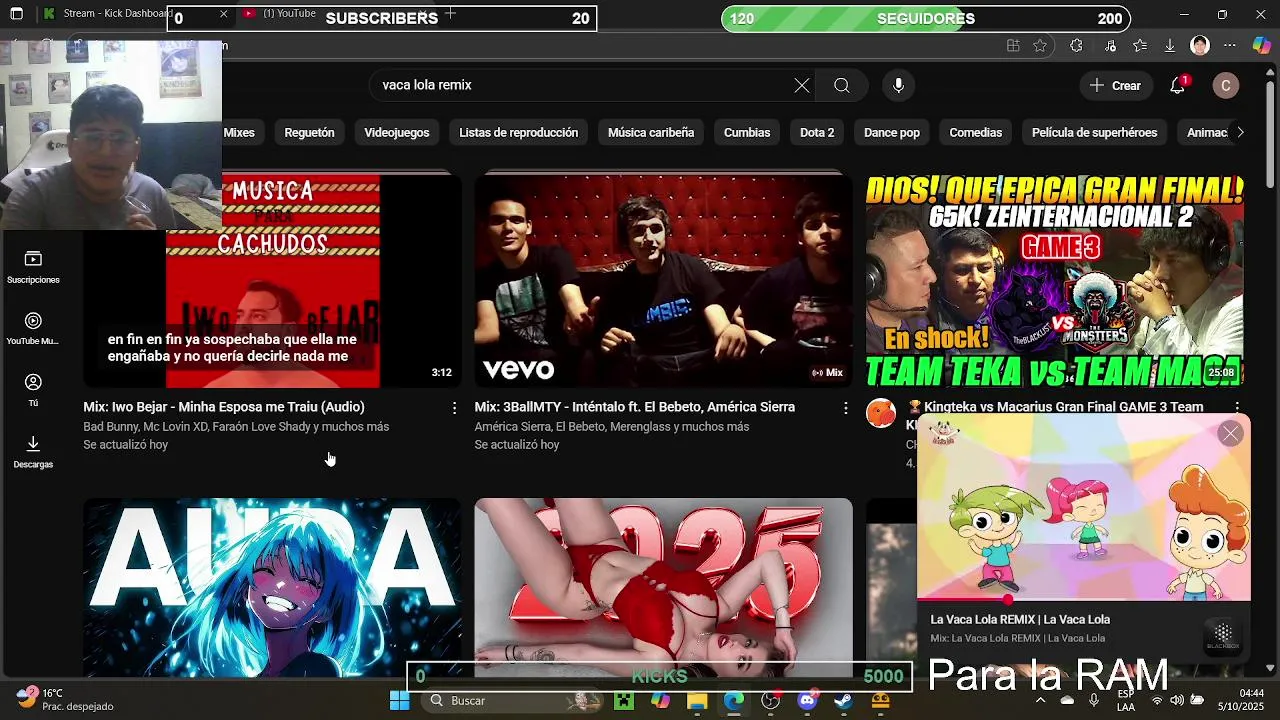The height and width of the screenshot is (720, 1280).
Task: Open the vevo 3BallMTY thumbnail
Action: [x=664, y=281]
